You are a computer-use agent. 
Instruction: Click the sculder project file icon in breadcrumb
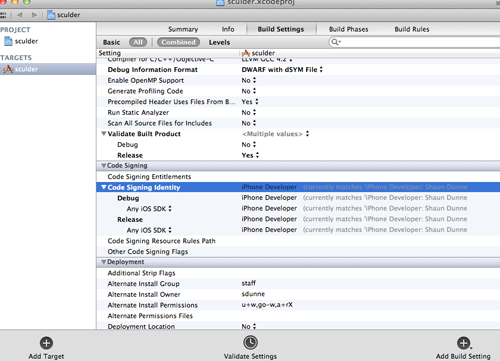pos(51,15)
